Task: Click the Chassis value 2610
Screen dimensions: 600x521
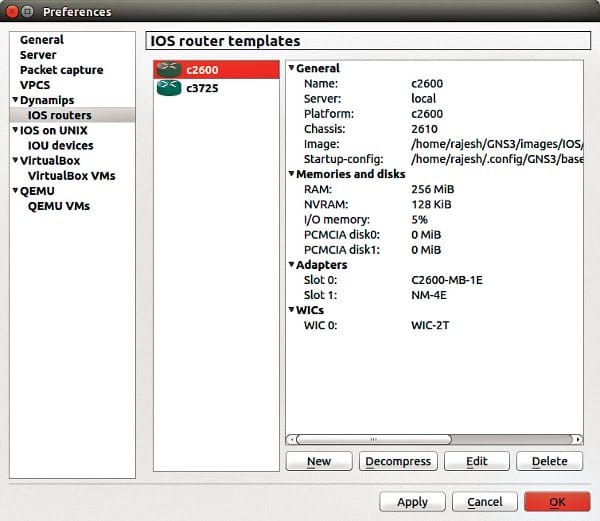Action: click(x=424, y=129)
